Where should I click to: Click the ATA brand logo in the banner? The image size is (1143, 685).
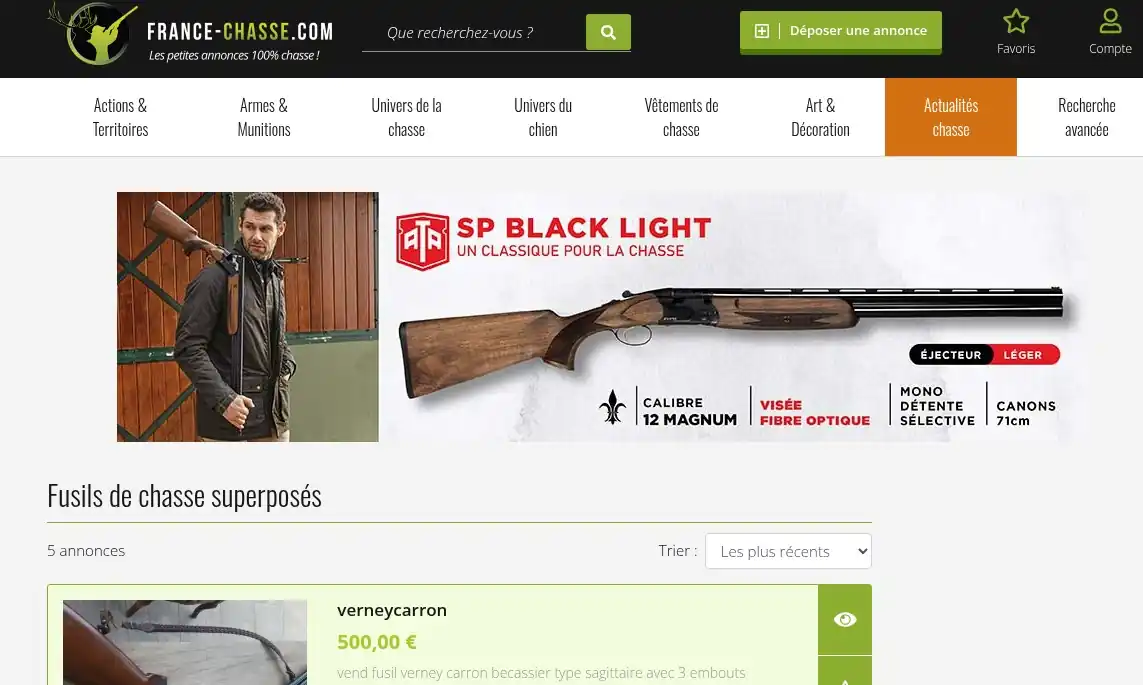(x=422, y=241)
